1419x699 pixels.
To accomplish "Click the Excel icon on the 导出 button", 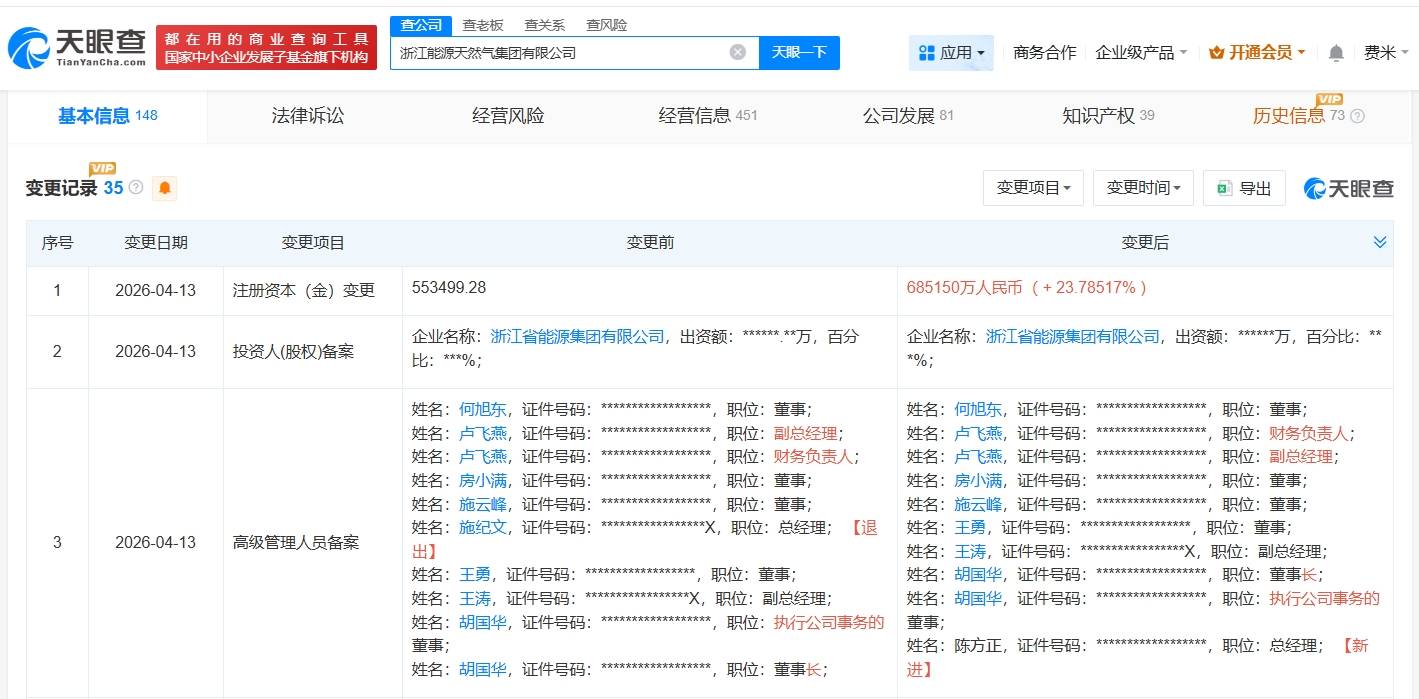I will pos(1222,188).
